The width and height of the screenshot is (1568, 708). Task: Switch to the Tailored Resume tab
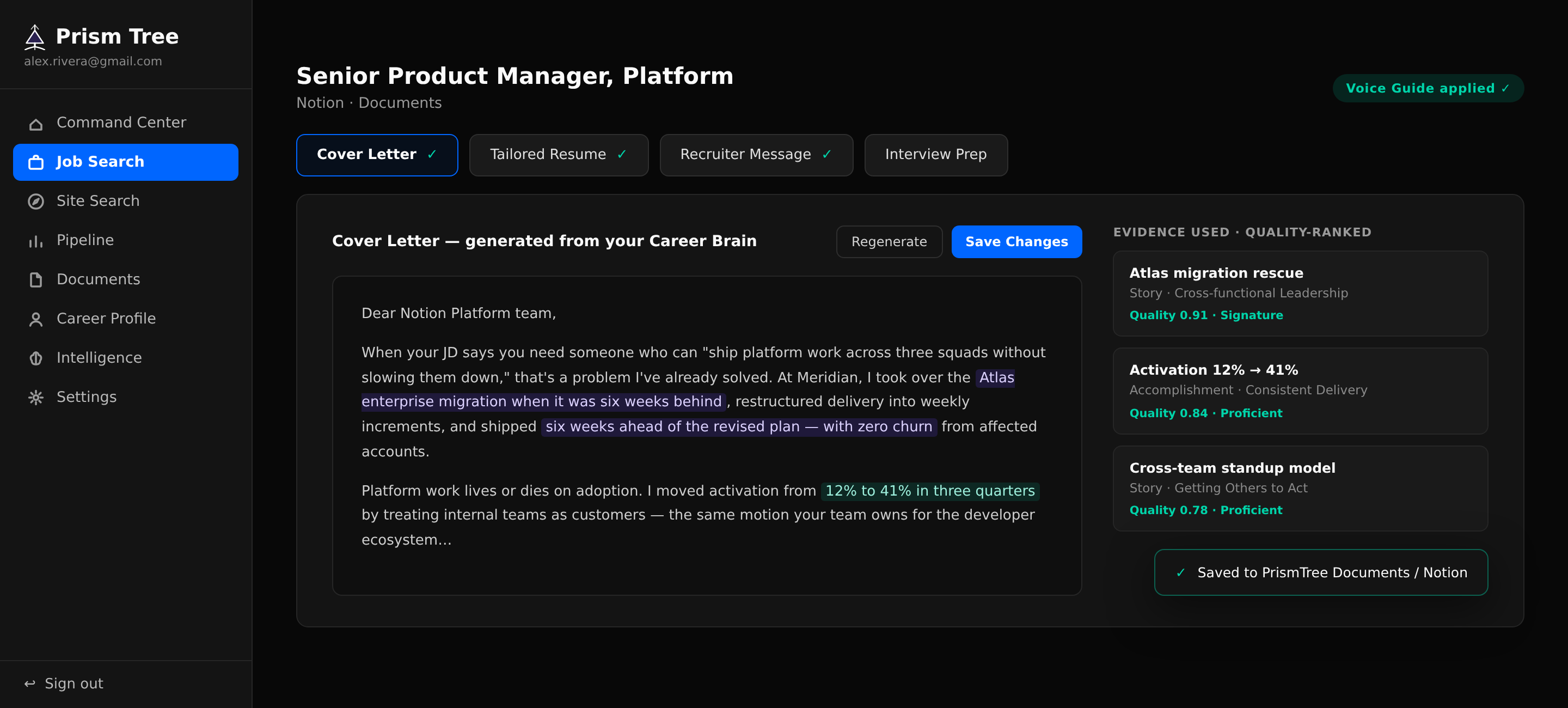(x=558, y=155)
